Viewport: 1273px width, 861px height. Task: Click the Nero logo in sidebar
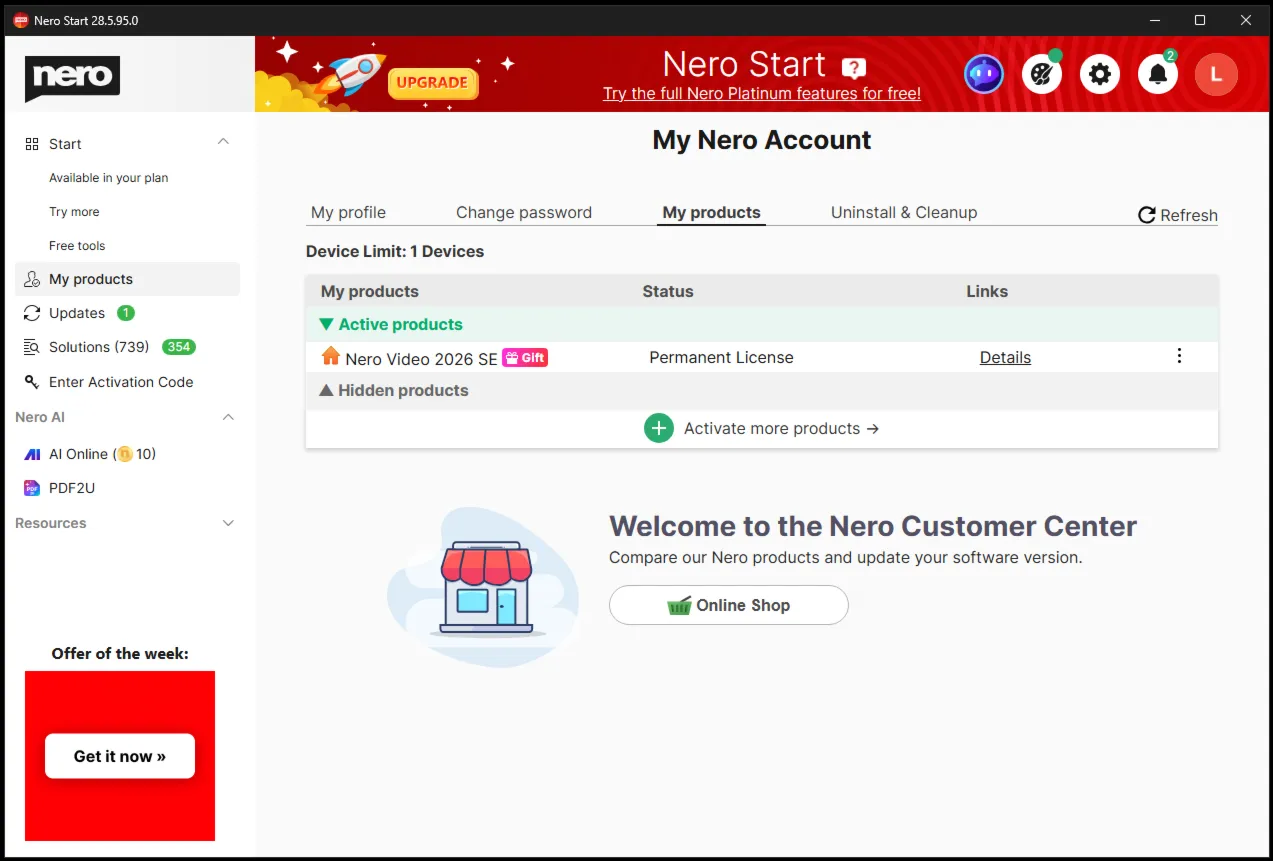(72, 78)
